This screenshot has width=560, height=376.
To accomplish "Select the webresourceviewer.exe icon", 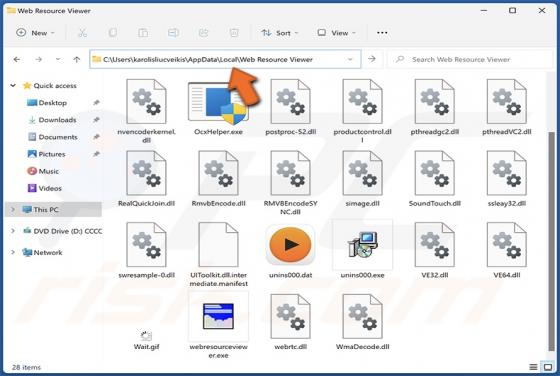I will coord(218,316).
